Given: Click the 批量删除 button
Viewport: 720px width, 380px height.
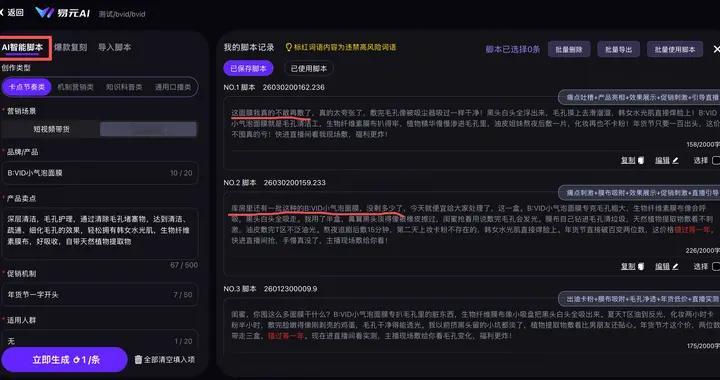Looking at the screenshot, I should click(x=569, y=50).
